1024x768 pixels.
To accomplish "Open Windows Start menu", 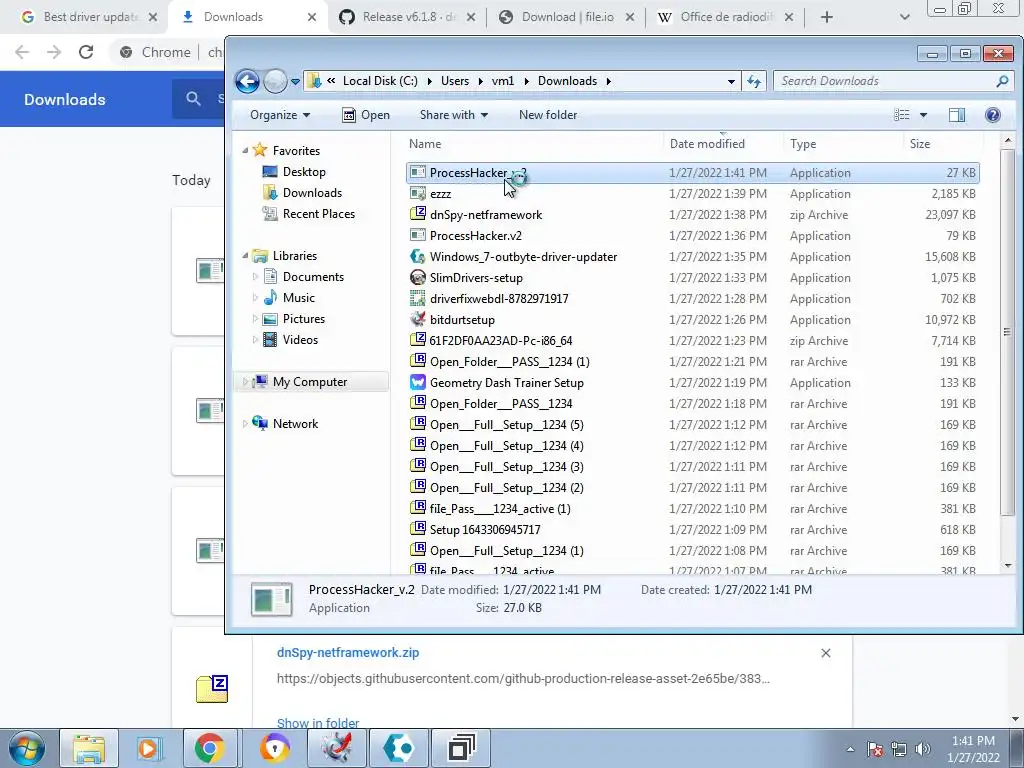I will (x=27, y=748).
